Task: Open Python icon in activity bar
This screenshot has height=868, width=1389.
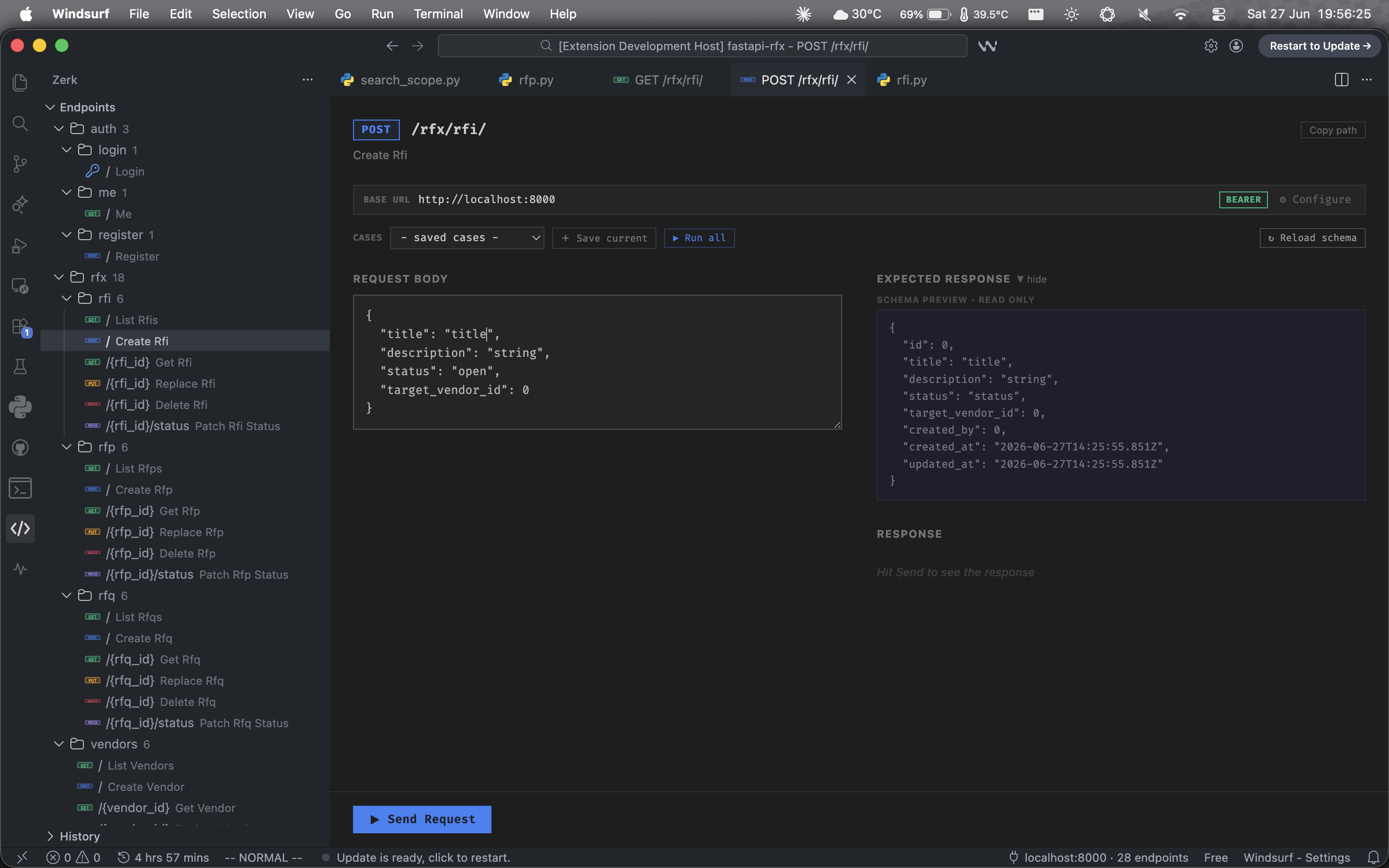Action: 20,407
